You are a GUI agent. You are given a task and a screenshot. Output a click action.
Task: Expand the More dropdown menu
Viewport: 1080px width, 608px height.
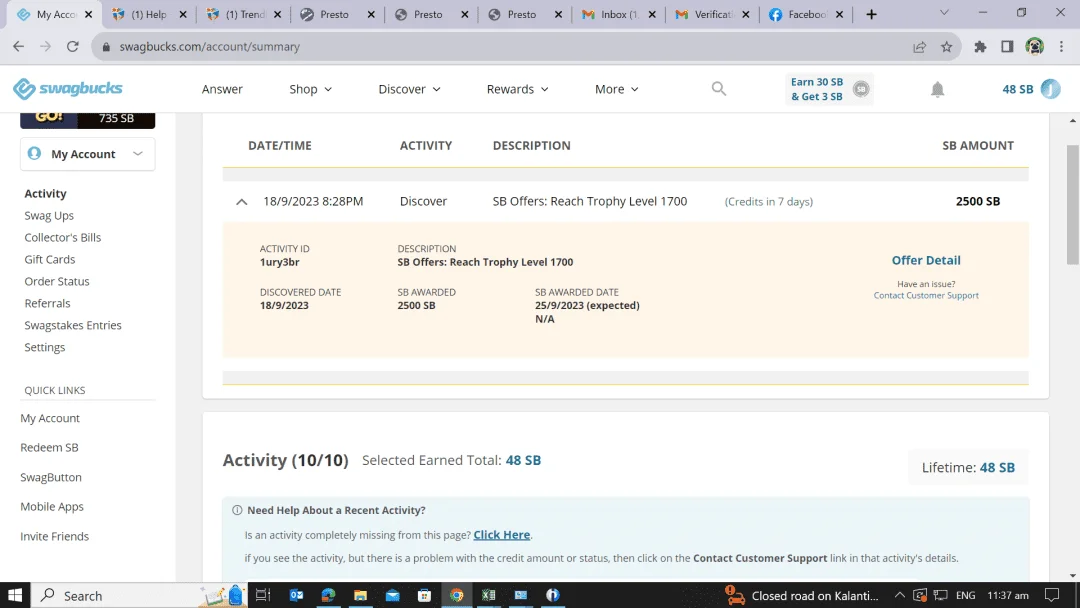tap(616, 90)
